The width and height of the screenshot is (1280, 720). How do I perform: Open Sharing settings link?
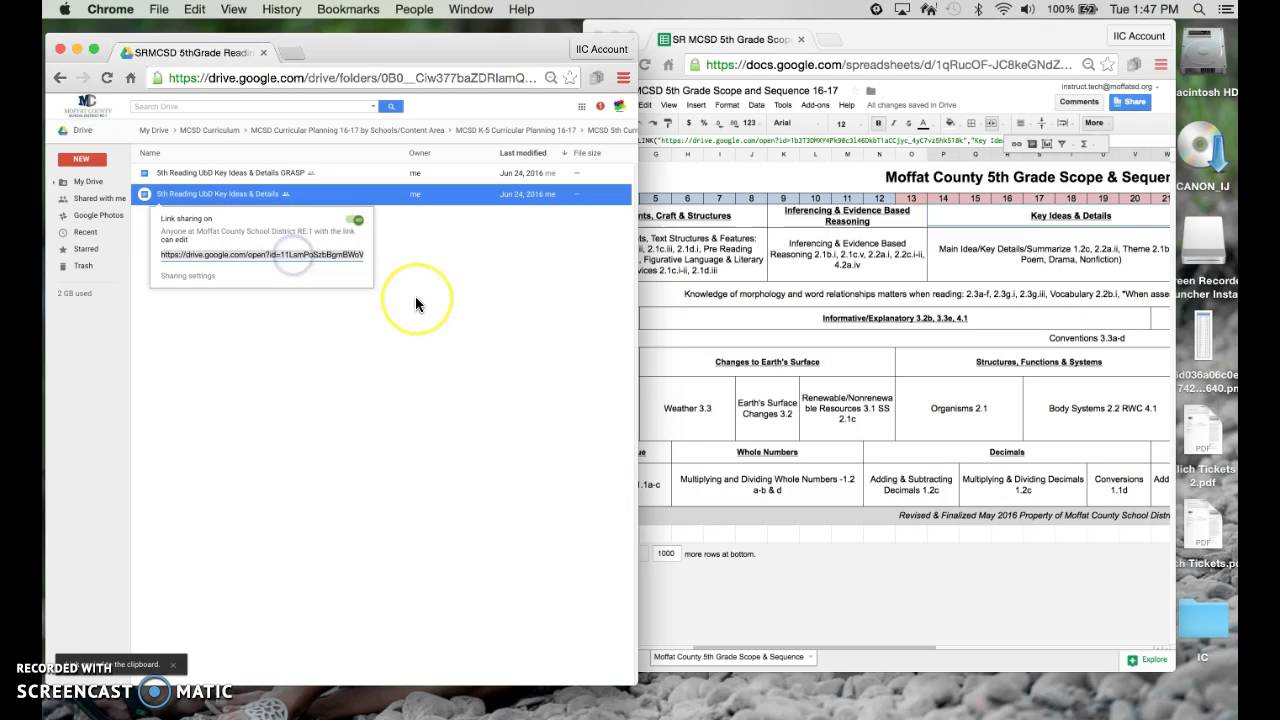[x=188, y=276]
